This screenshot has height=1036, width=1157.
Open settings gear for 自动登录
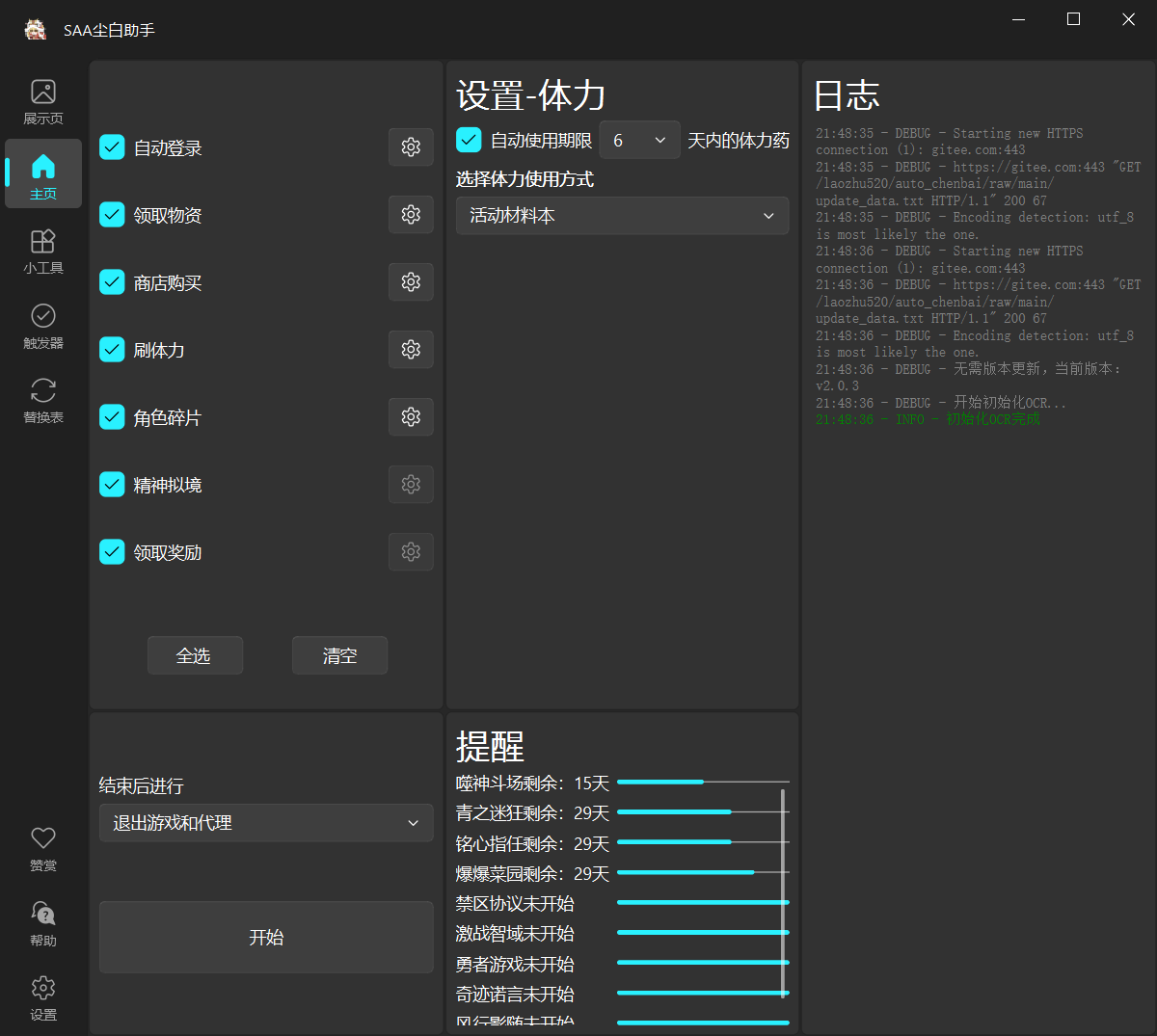coord(411,147)
